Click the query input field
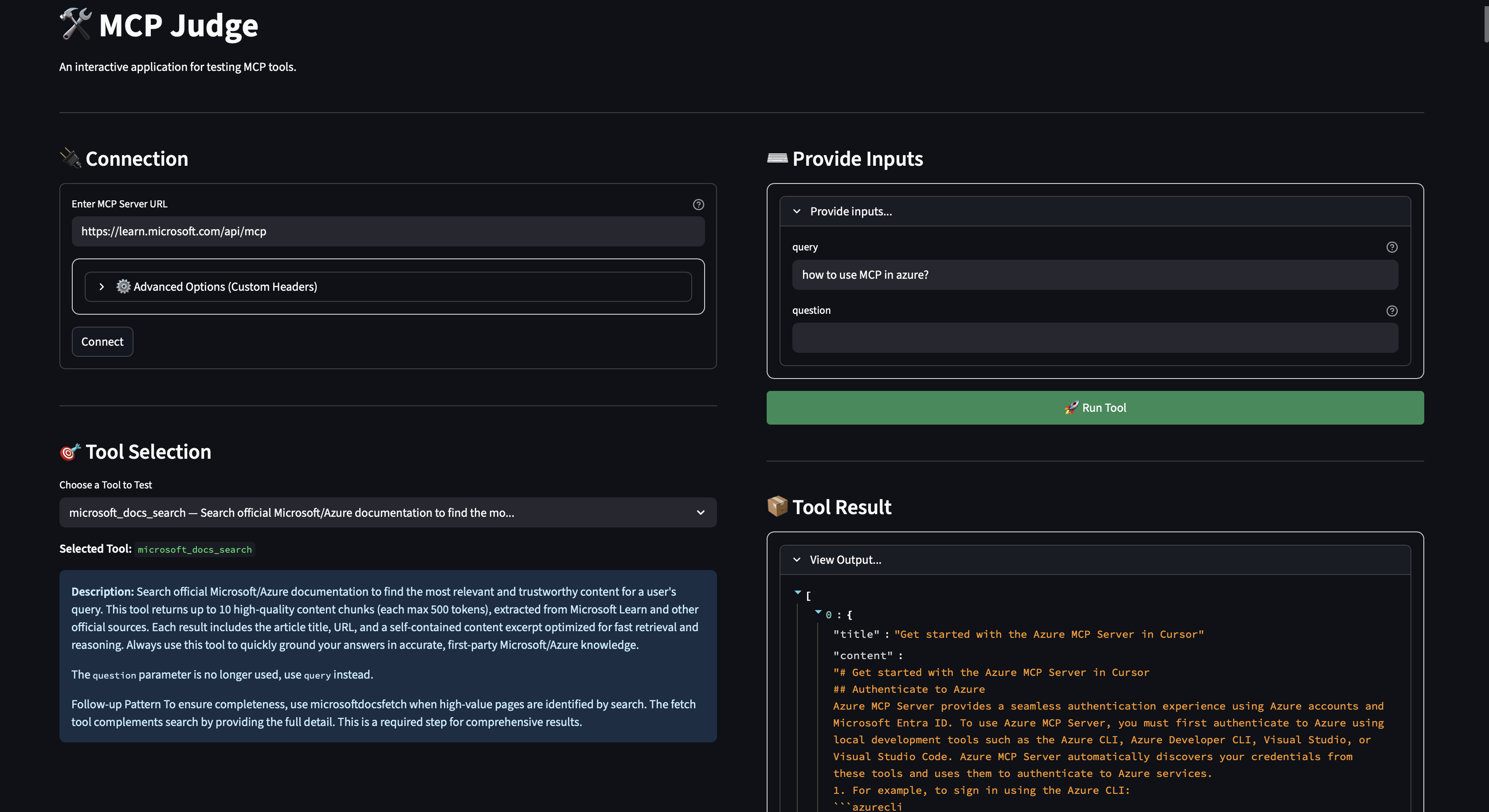The width and height of the screenshot is (1489, 812). coord(1095,275)
